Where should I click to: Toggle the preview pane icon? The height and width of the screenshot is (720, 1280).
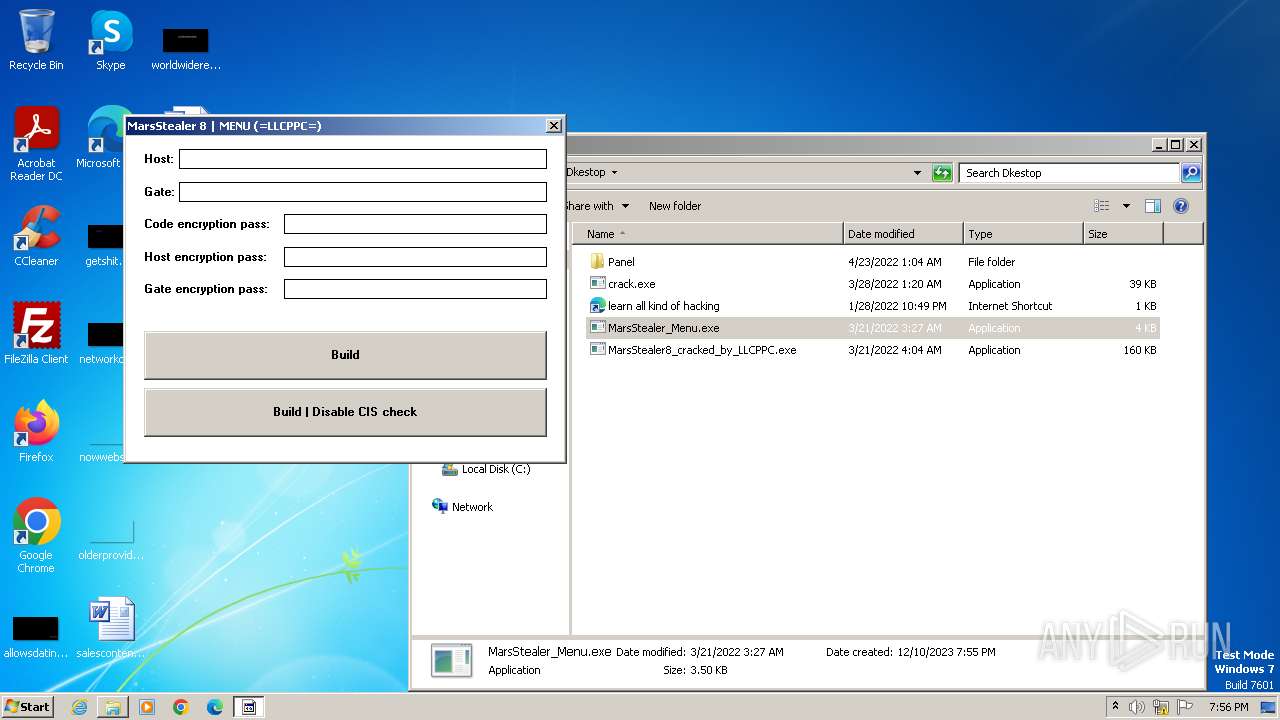point(1152,206)
